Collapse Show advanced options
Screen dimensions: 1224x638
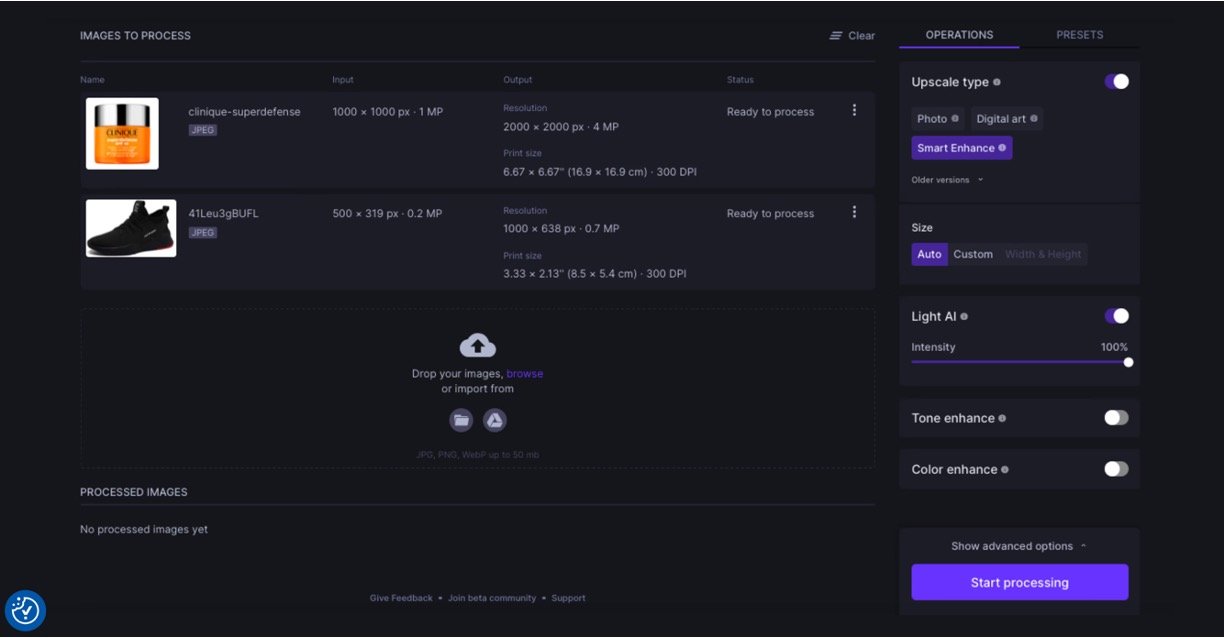tap(1018, 546)
